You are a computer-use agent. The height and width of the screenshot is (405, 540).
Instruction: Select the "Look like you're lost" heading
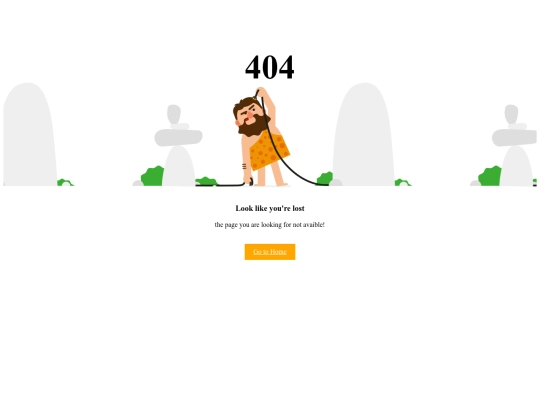click(x=270, y=208)
